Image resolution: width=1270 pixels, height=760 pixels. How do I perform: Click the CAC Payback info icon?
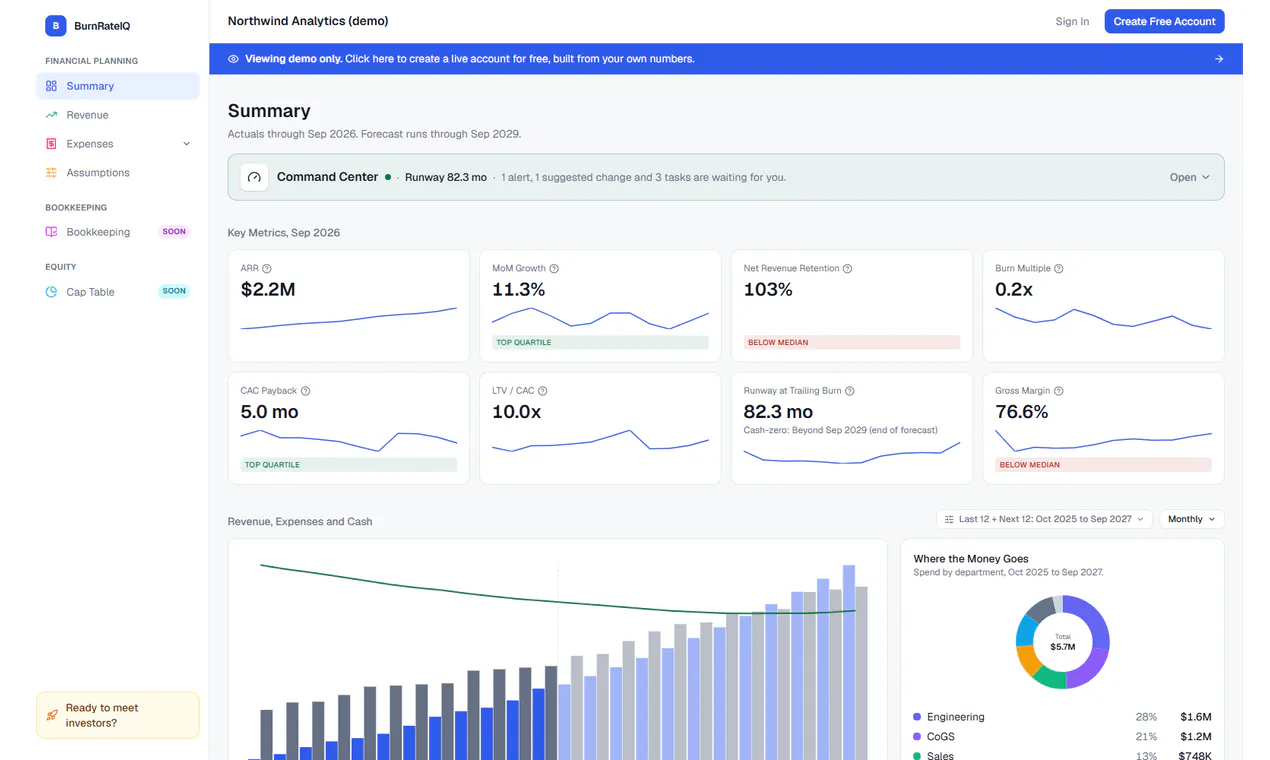306,391
